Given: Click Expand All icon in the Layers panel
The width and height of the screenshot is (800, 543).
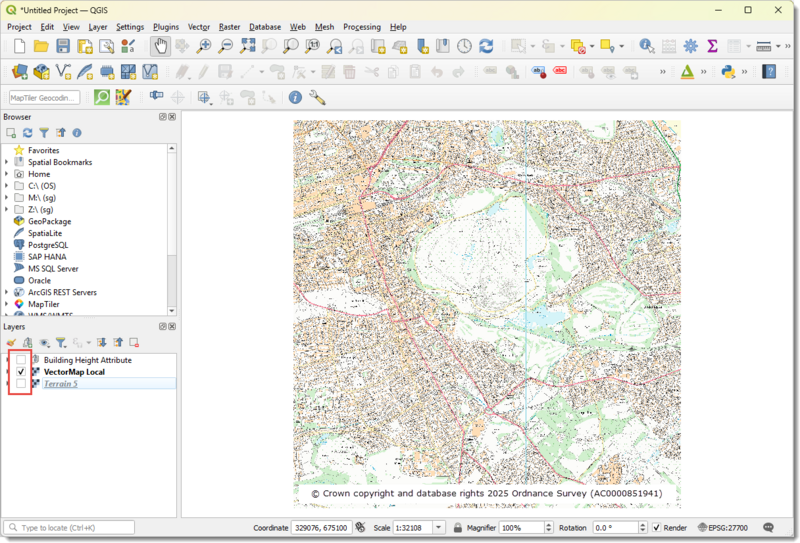Looking at the screenshot, I should [102, 342].
